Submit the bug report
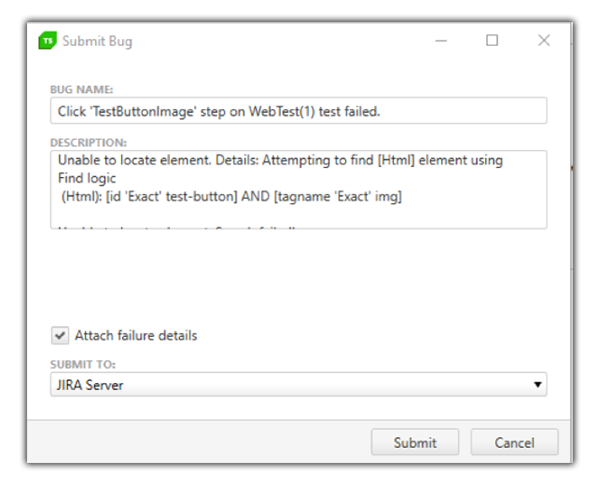The image size is (600, 485). (x=415, y=442)
